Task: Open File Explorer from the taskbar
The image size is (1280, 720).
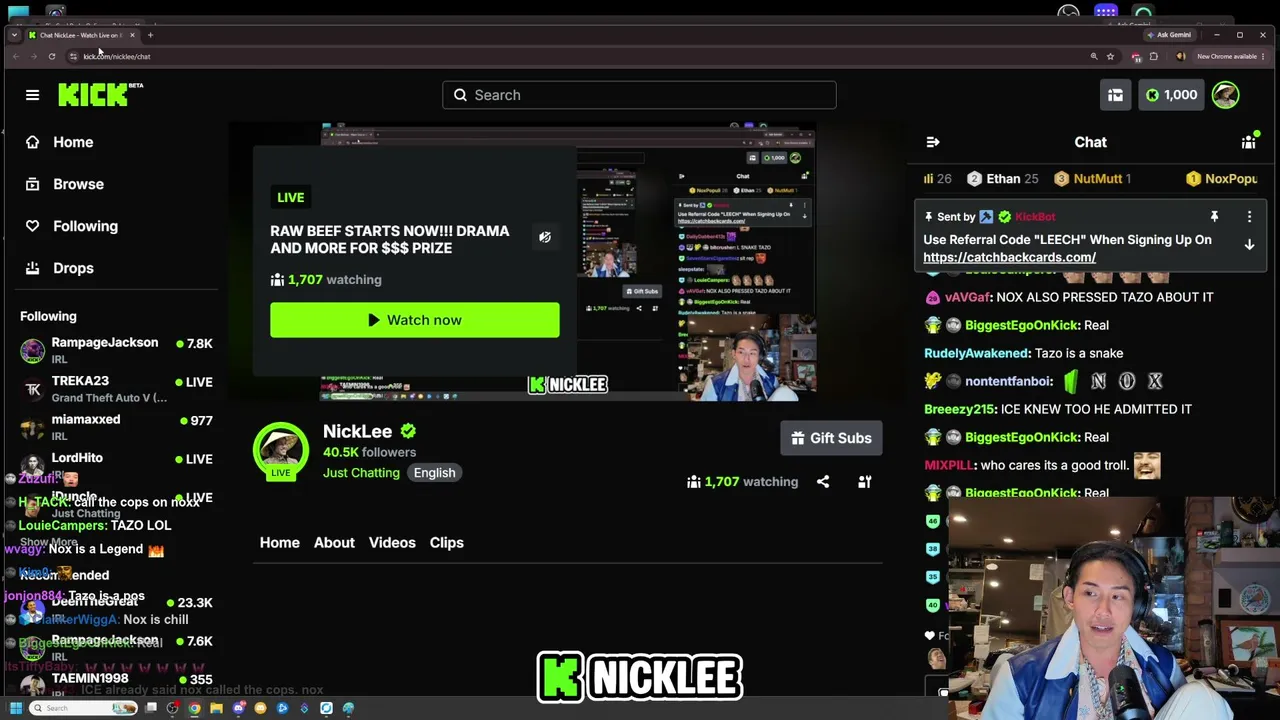Action: point(216,709)
